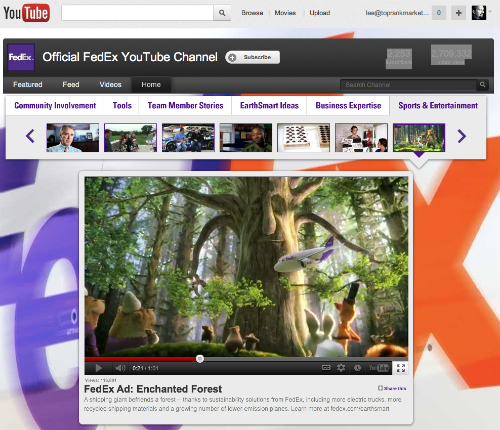Switch to the Featured tab
Screen dimensions: 500x430
[28, 85]
